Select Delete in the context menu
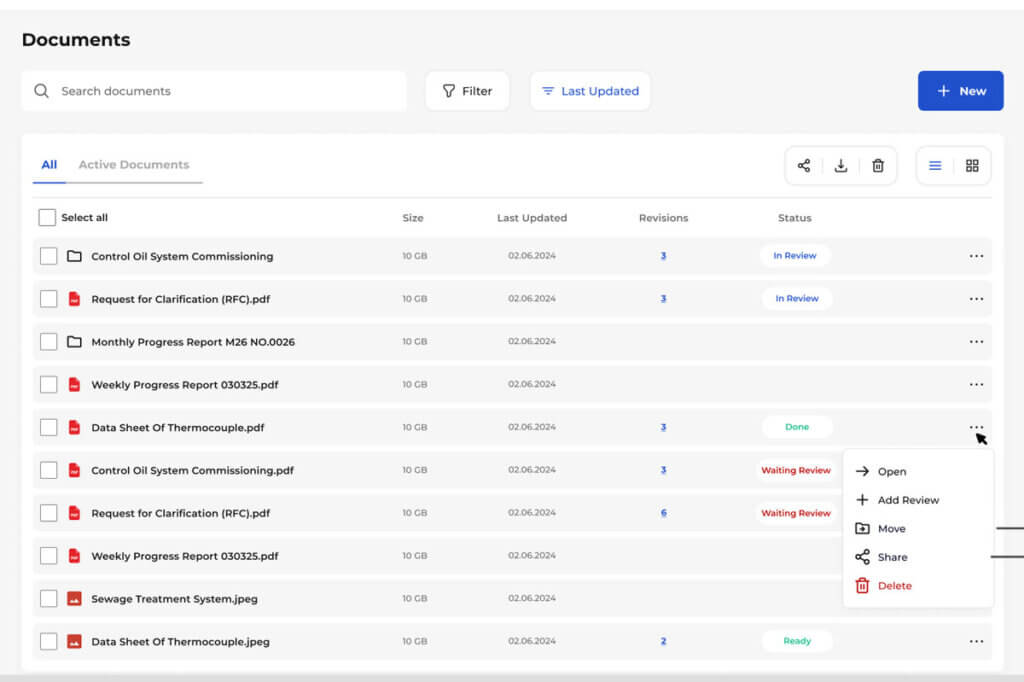This screenshot has height=682, width=1024. 894,586
